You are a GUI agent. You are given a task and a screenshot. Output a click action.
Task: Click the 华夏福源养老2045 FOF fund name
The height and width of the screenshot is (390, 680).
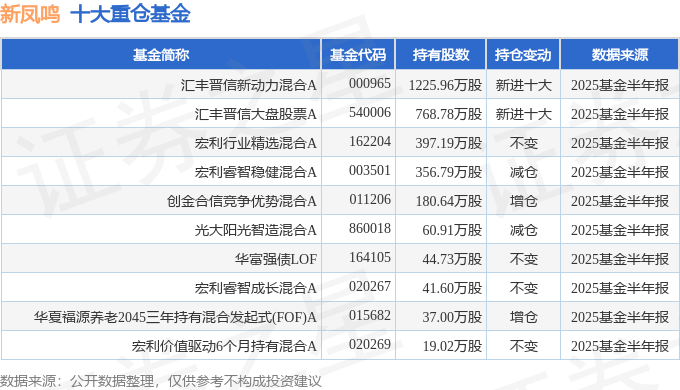[x=175, y=317]
